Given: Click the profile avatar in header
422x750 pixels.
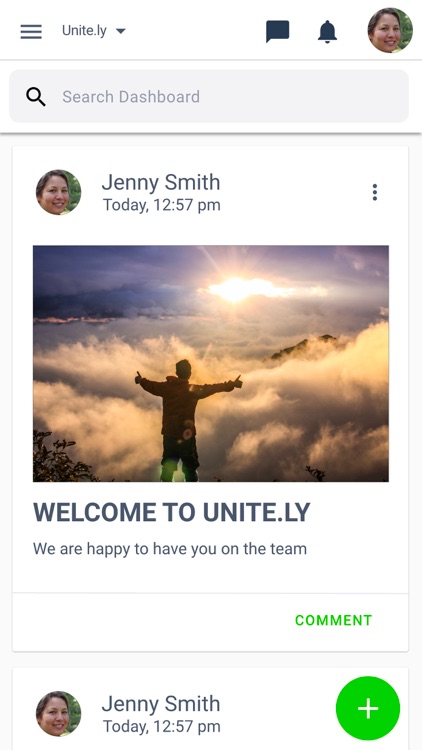Looking at the screenshot, I should 390,30.
